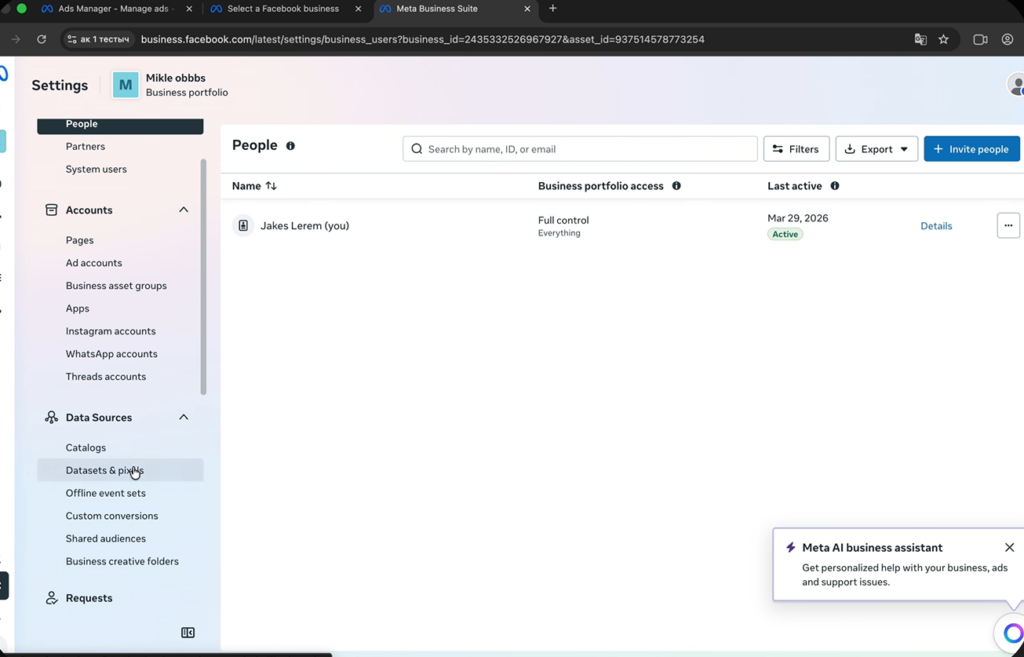Open Instagram accounts

[110, 331]
